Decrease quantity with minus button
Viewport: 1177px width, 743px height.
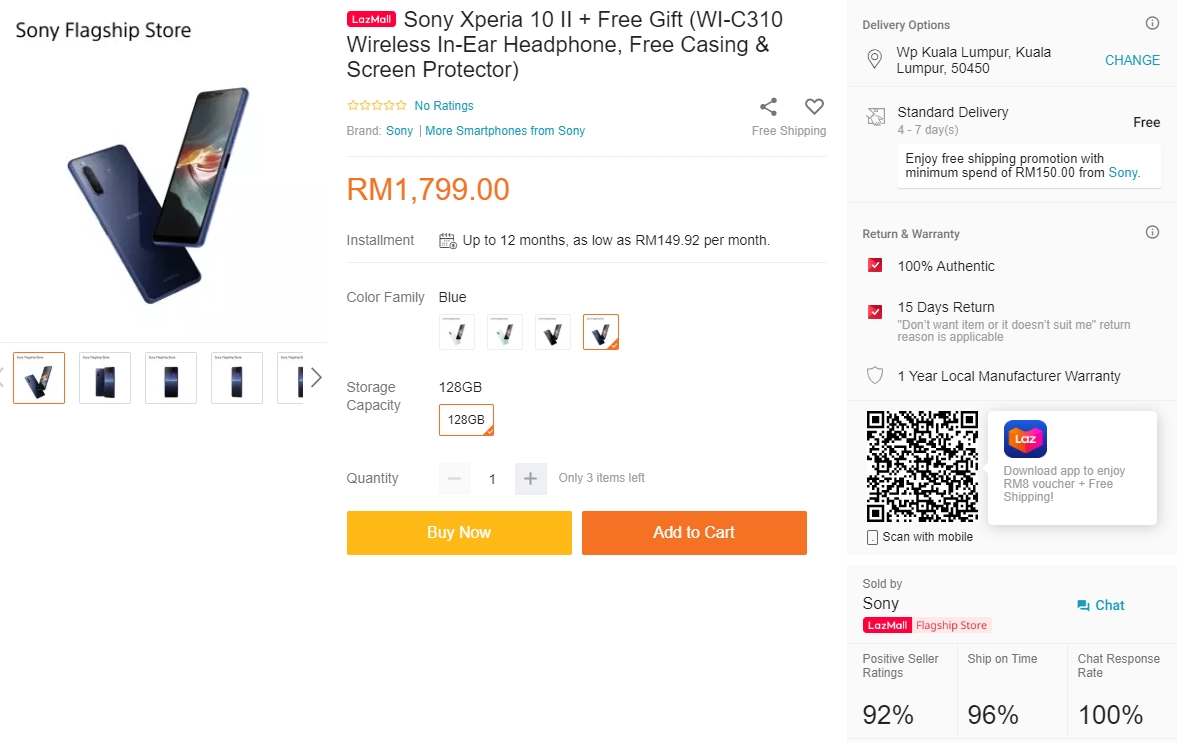coord(454,479)
